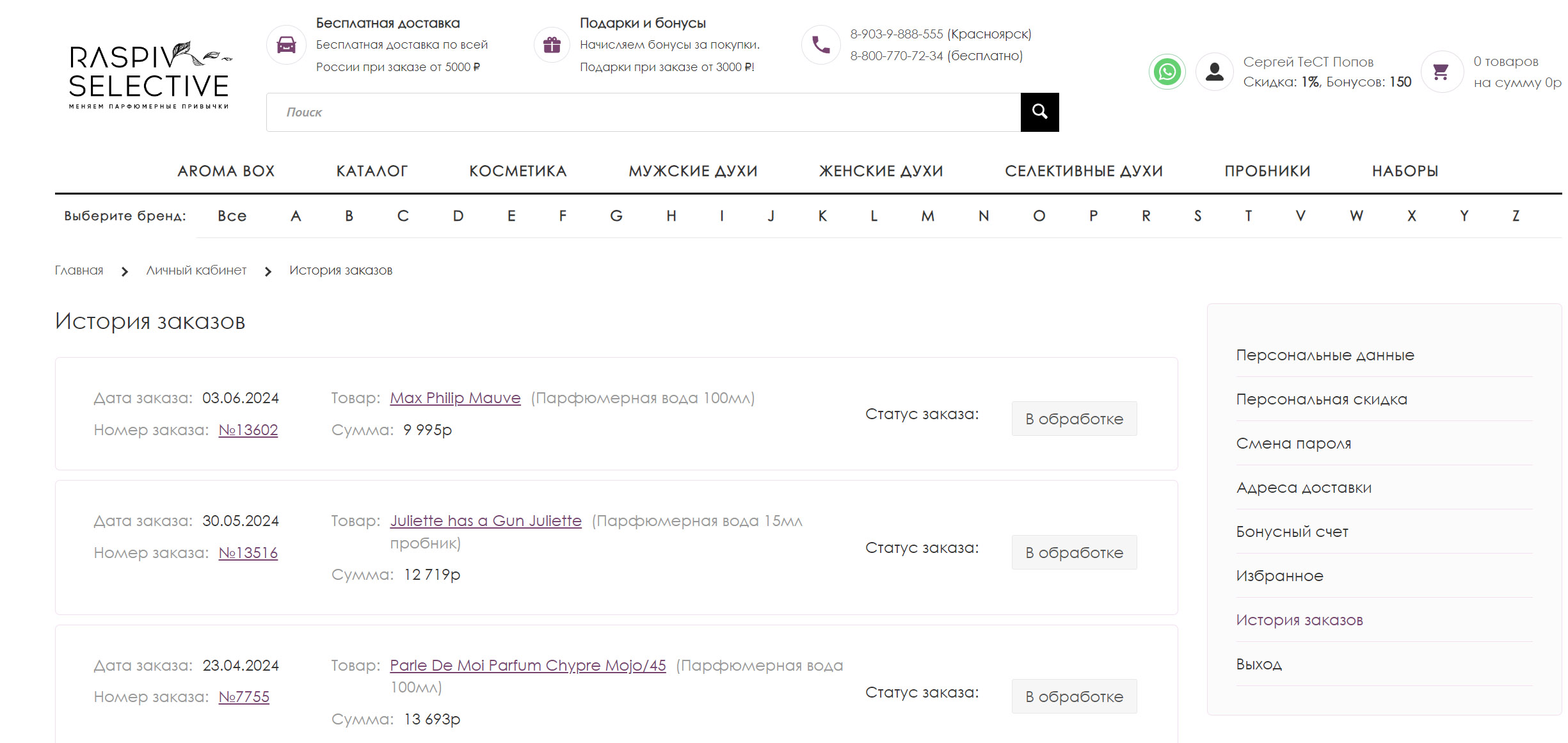
Task: Click order sum 13 693р
Action: (432, 719)
